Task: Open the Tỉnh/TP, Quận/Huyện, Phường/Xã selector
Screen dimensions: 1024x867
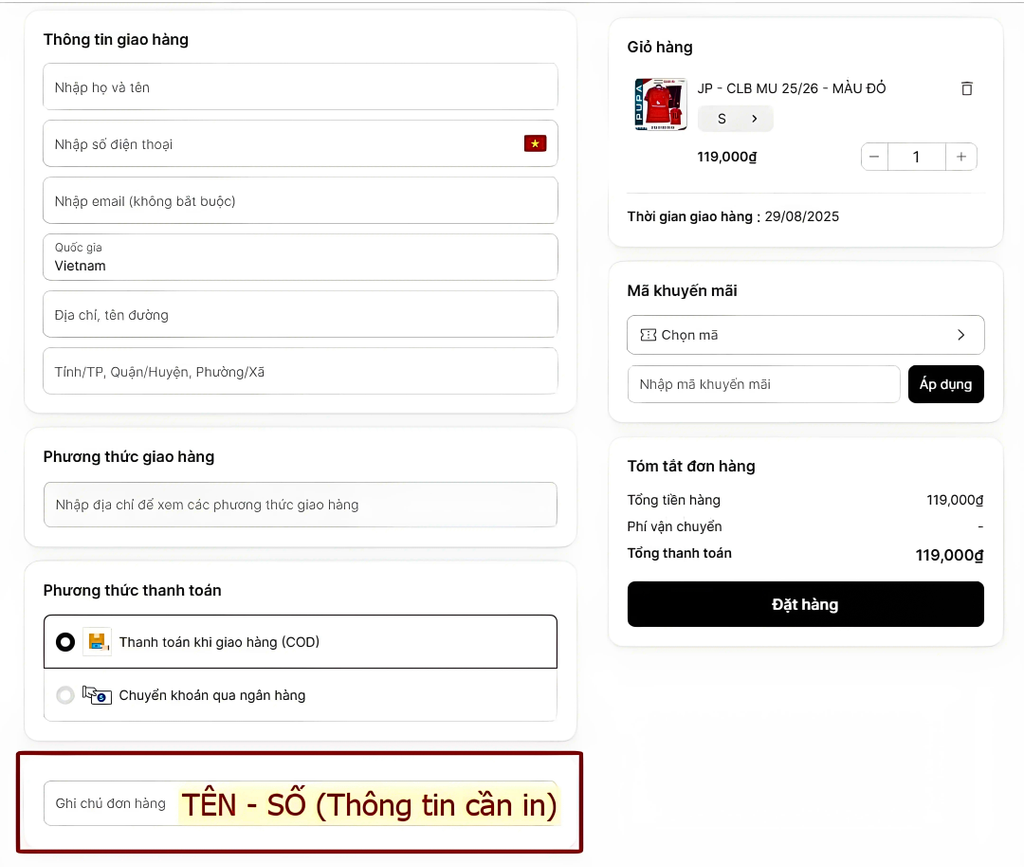Action: (300, 372)
